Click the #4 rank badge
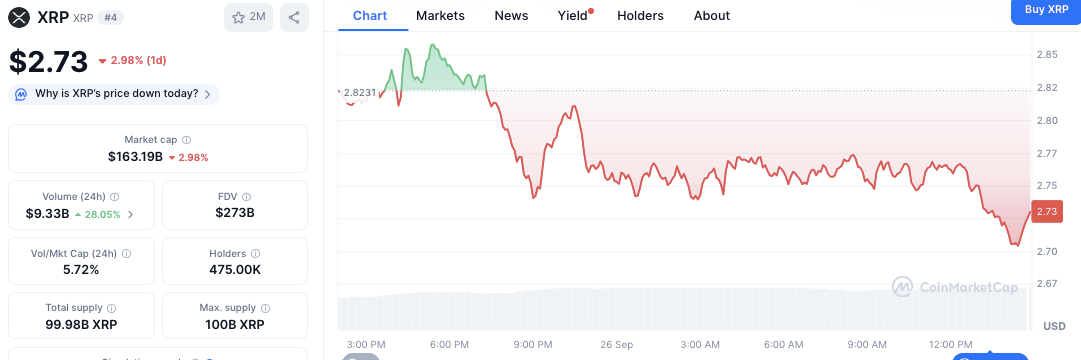 click(110, 18)
